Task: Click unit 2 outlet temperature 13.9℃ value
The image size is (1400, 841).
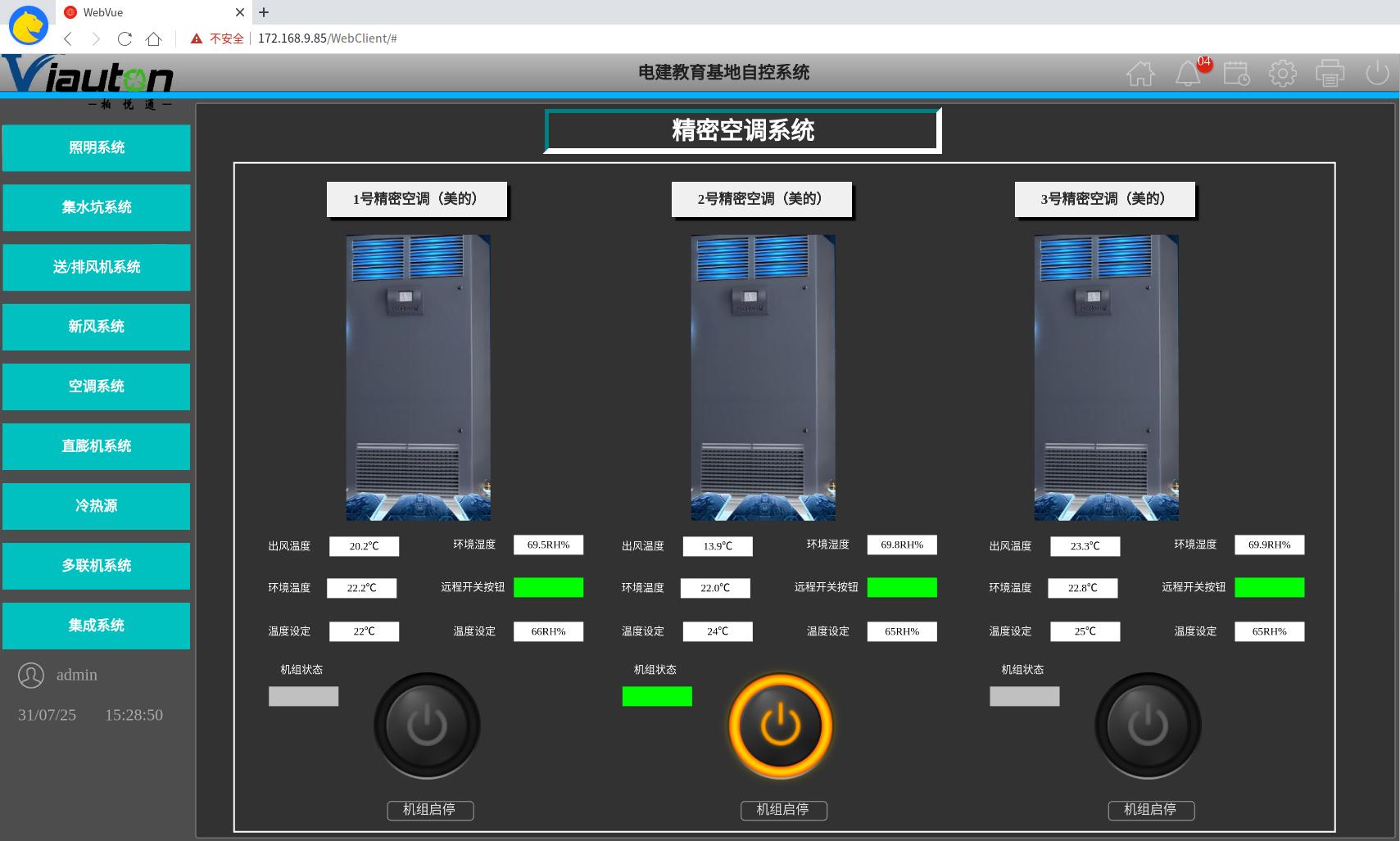Action: coord(718,546)
